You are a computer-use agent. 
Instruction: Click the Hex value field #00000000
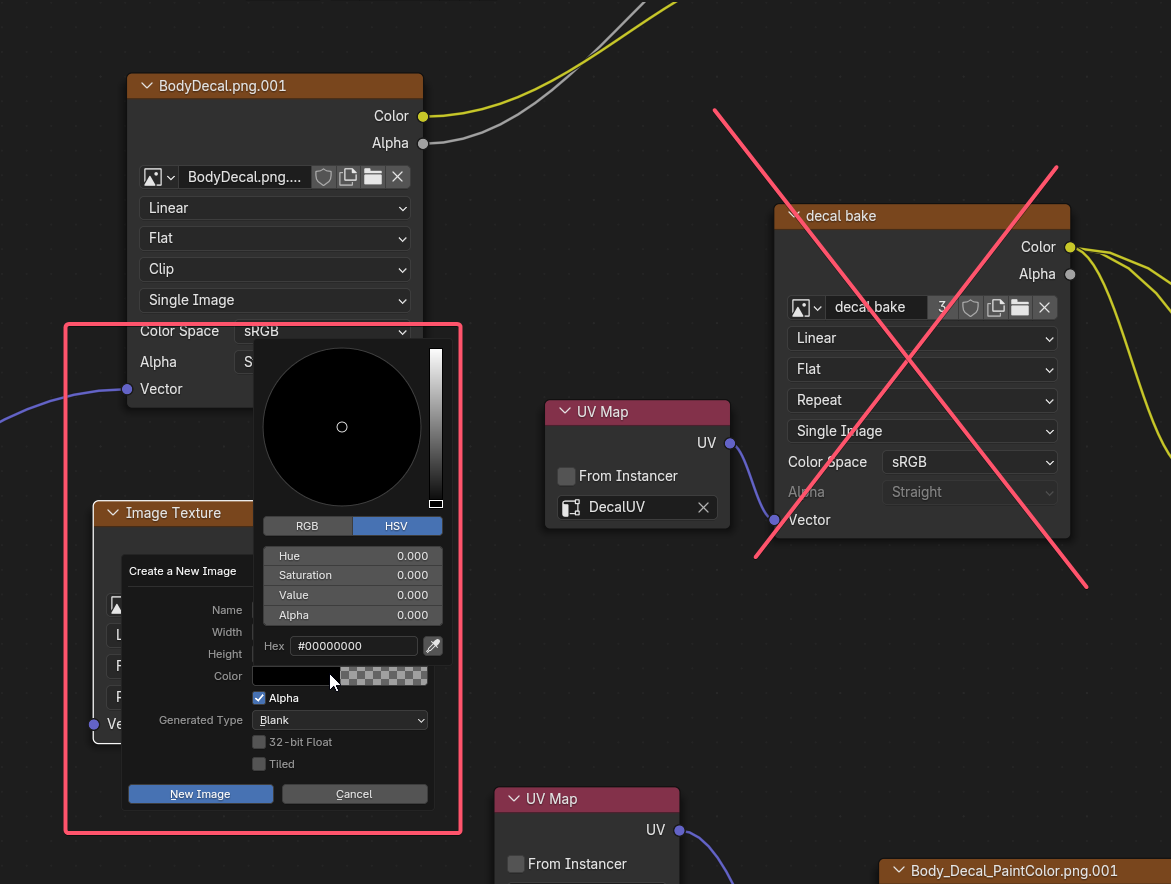pos(353,646)
